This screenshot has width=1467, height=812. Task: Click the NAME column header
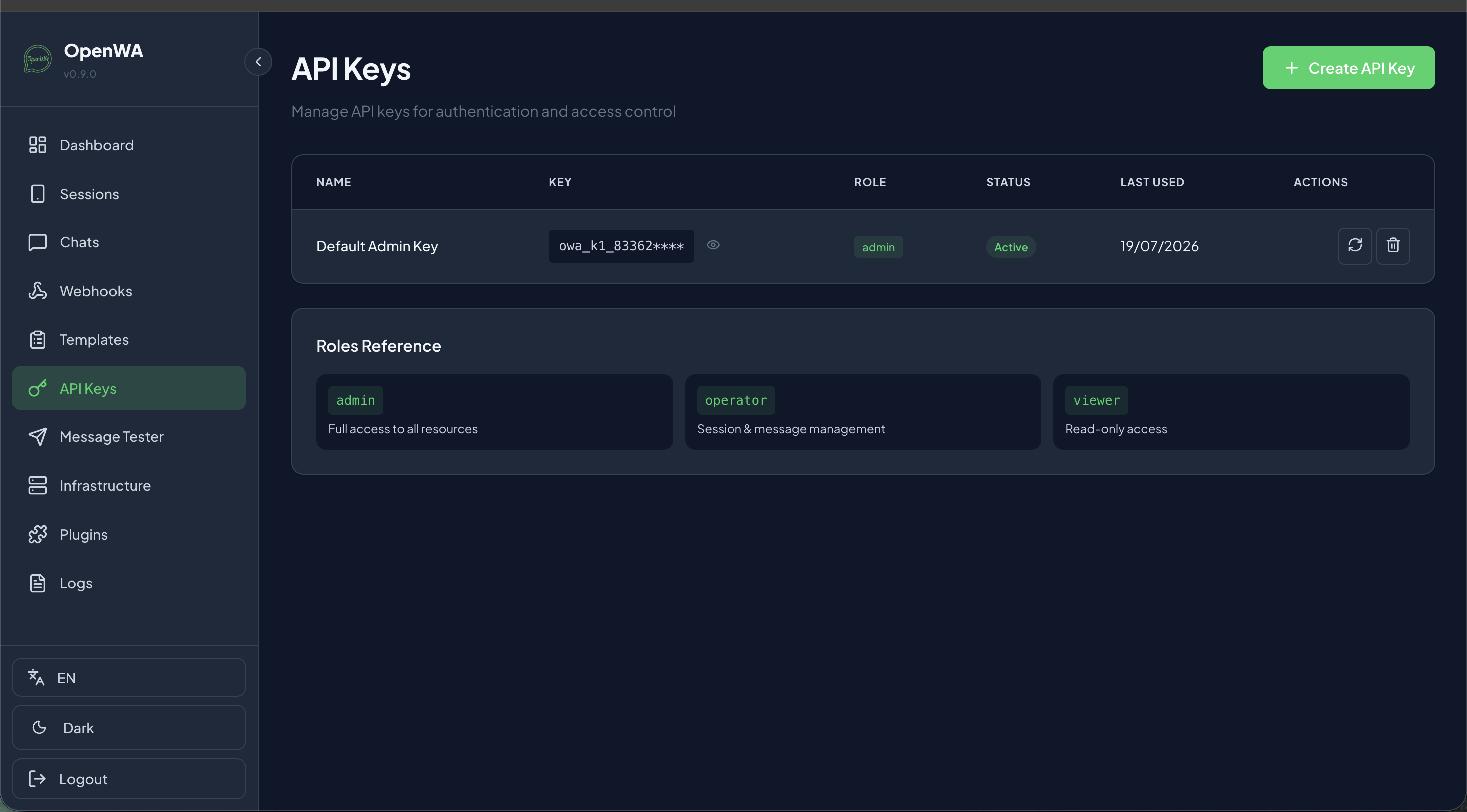[334, 182]
